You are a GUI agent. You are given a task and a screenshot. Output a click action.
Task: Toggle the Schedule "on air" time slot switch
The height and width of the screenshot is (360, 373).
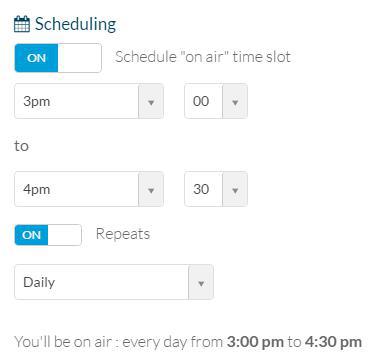[58, 58]
